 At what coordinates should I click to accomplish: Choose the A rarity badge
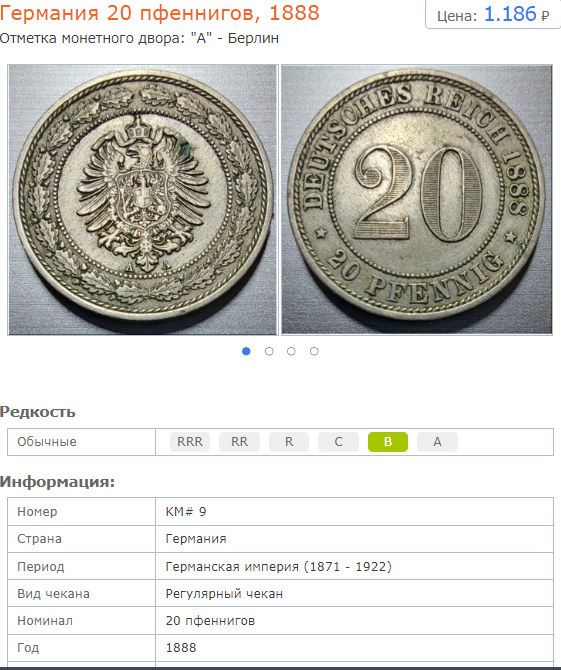(x=437, y=442)
